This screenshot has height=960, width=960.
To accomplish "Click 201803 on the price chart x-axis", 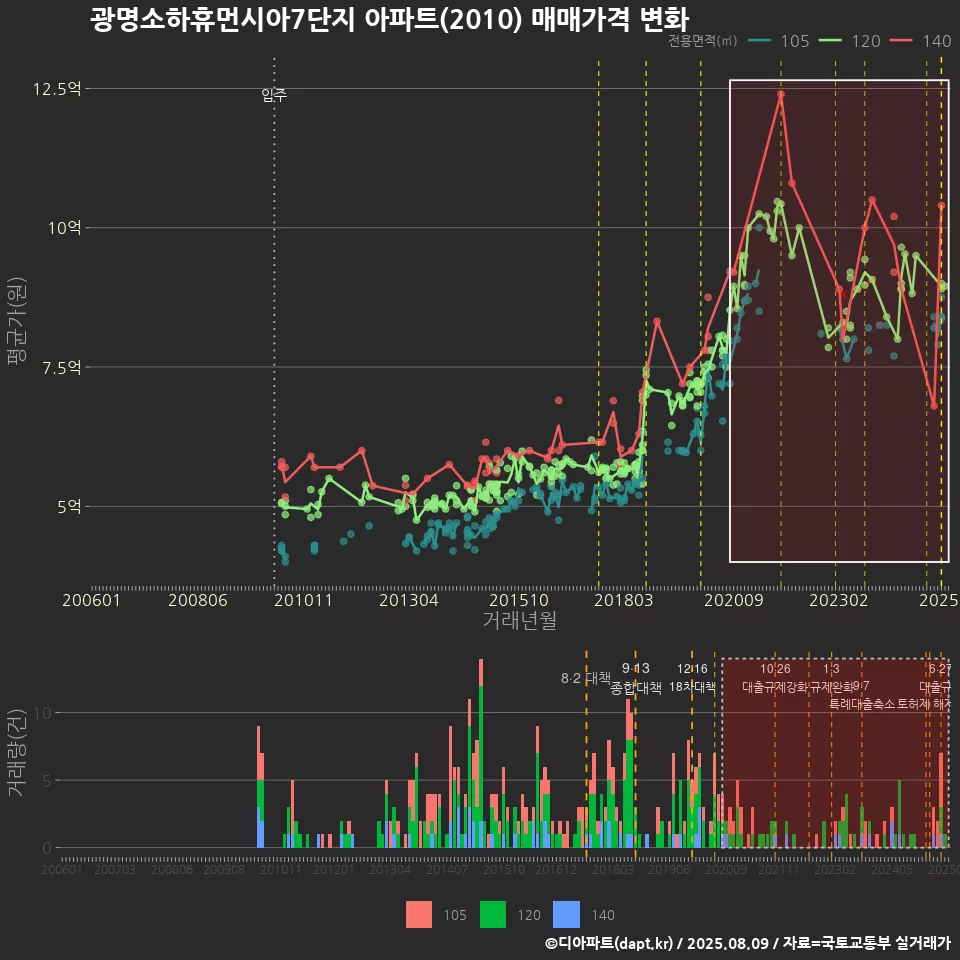I will pos(623,600).
